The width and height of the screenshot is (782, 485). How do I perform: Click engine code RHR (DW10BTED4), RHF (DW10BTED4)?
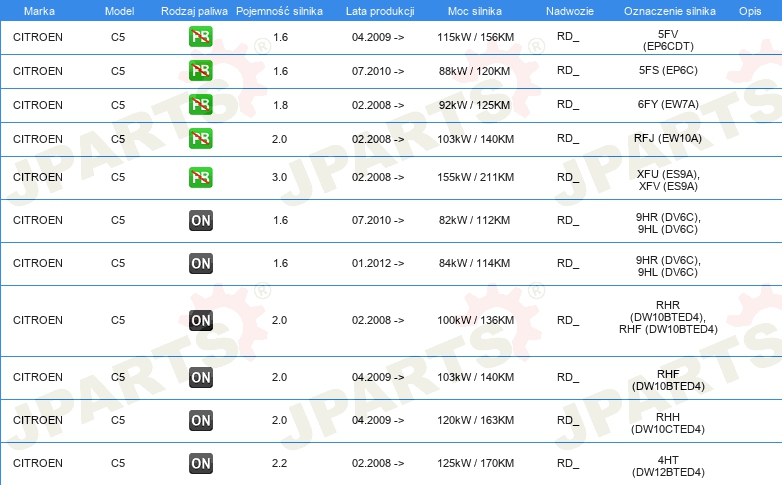(668, 317)
